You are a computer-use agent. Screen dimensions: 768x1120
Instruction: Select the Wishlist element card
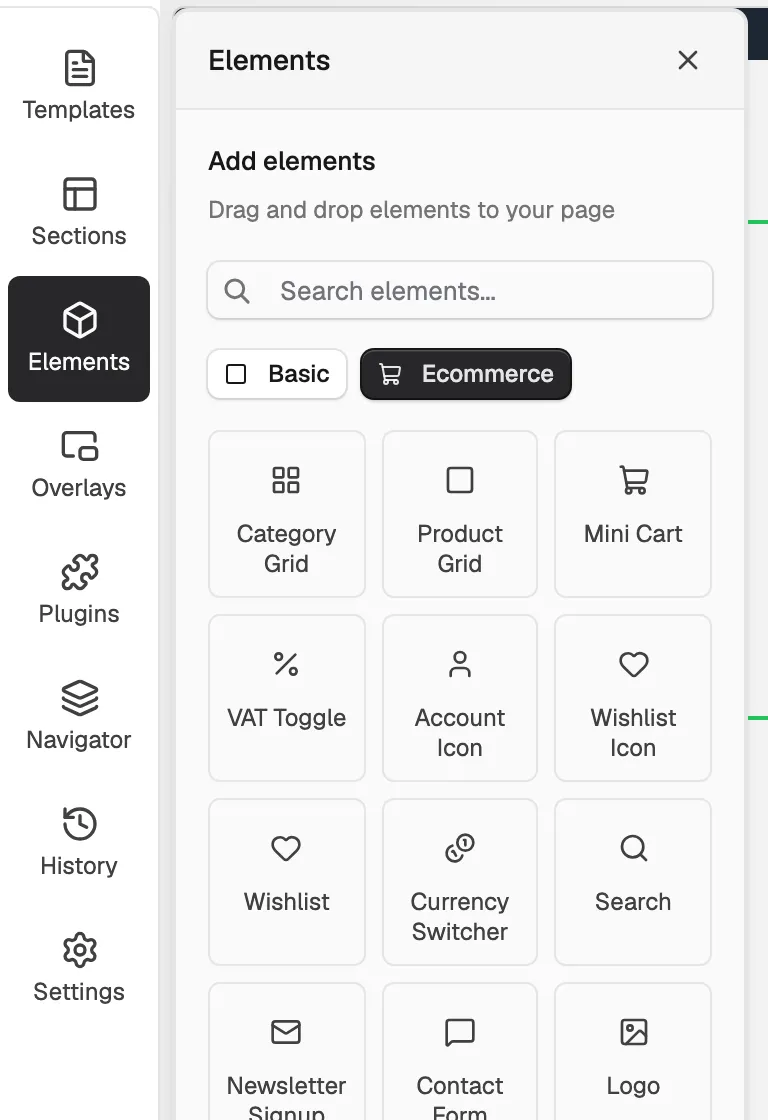[x=286, y=882]
